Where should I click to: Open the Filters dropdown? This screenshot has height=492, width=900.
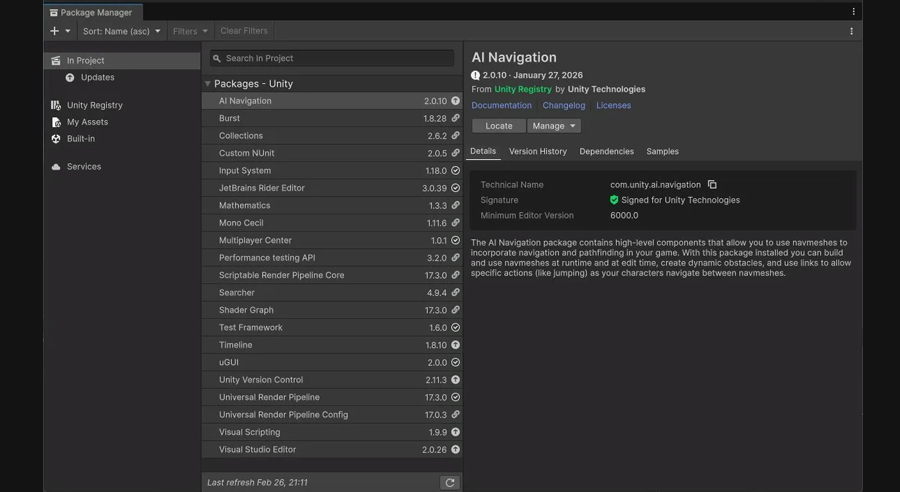[x=190, y=31]
